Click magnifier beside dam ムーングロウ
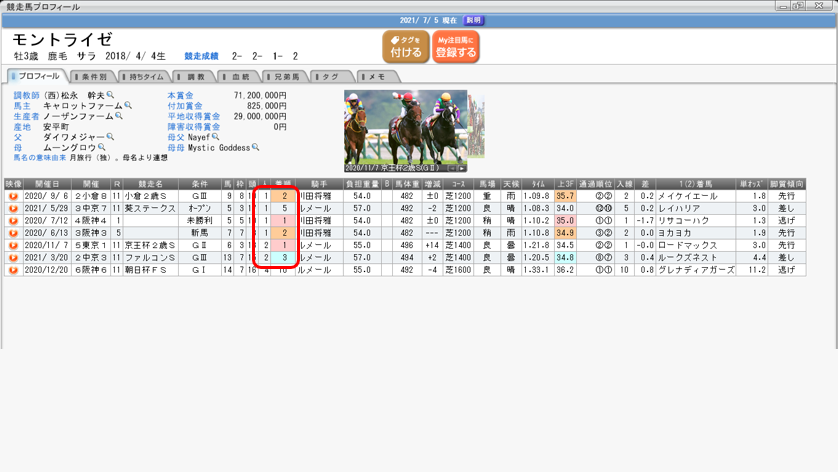The height and width of the screenshot is (472, 838). pyautogui.click(x=102, y=147)
